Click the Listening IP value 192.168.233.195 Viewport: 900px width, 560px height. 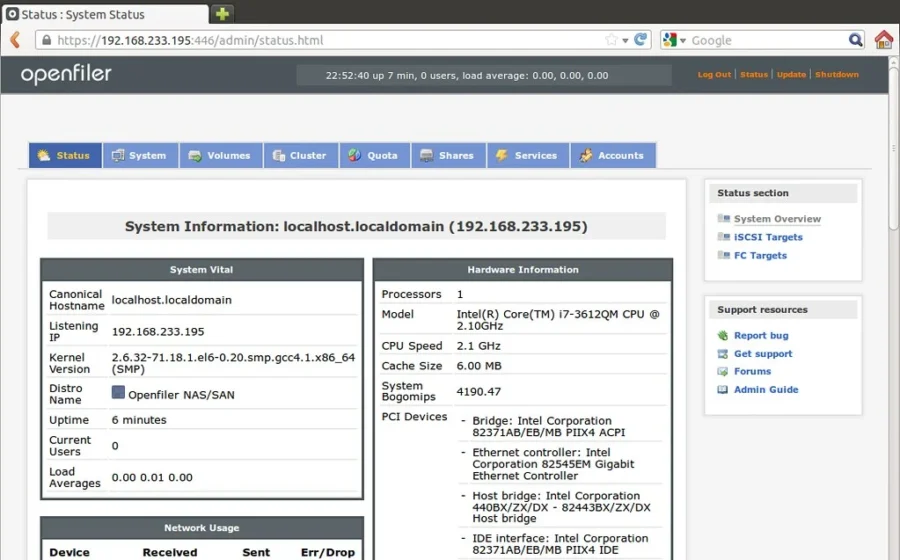point(158,332)
